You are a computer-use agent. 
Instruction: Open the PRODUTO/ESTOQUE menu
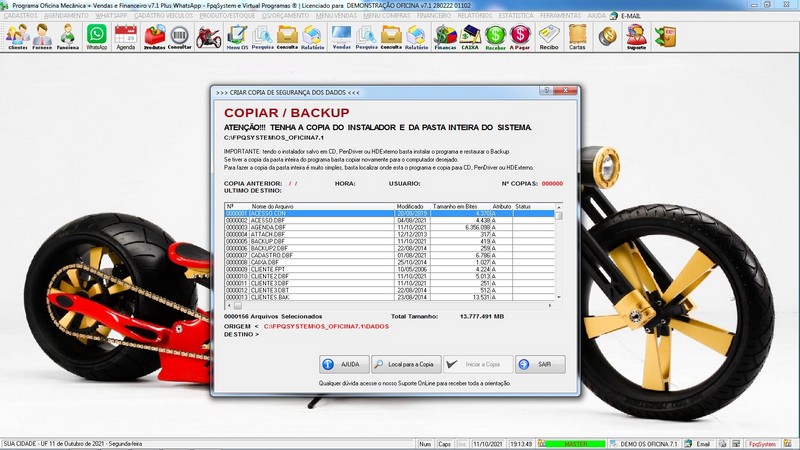(227, 16)
